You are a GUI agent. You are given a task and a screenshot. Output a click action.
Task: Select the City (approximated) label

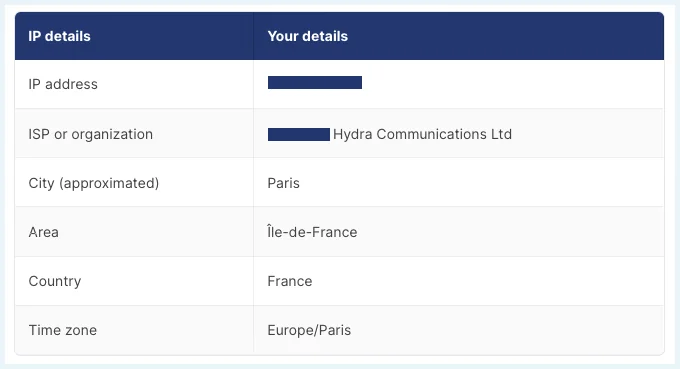pos(94,183)
